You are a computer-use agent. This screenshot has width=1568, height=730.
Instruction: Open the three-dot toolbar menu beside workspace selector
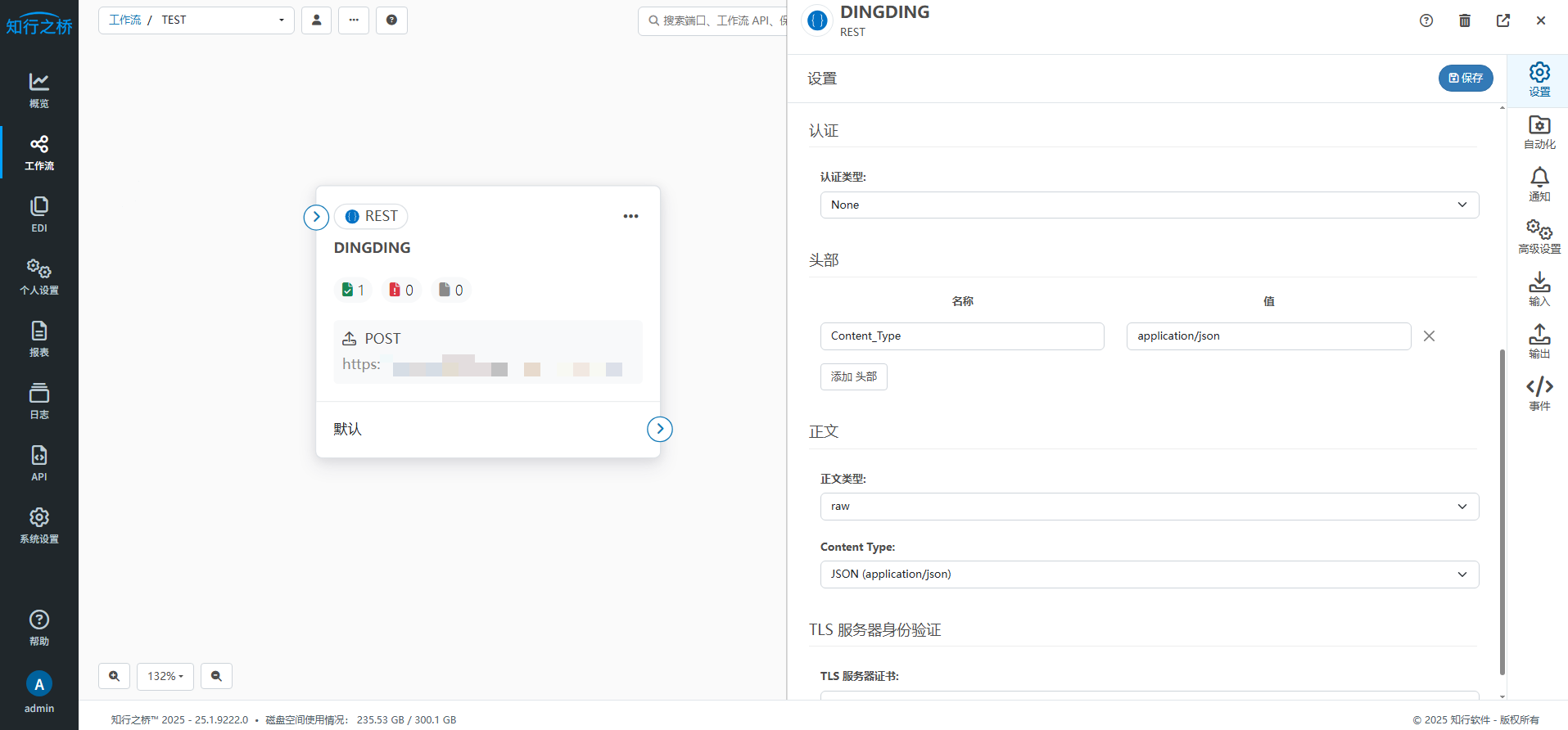[x=354, y=20]
